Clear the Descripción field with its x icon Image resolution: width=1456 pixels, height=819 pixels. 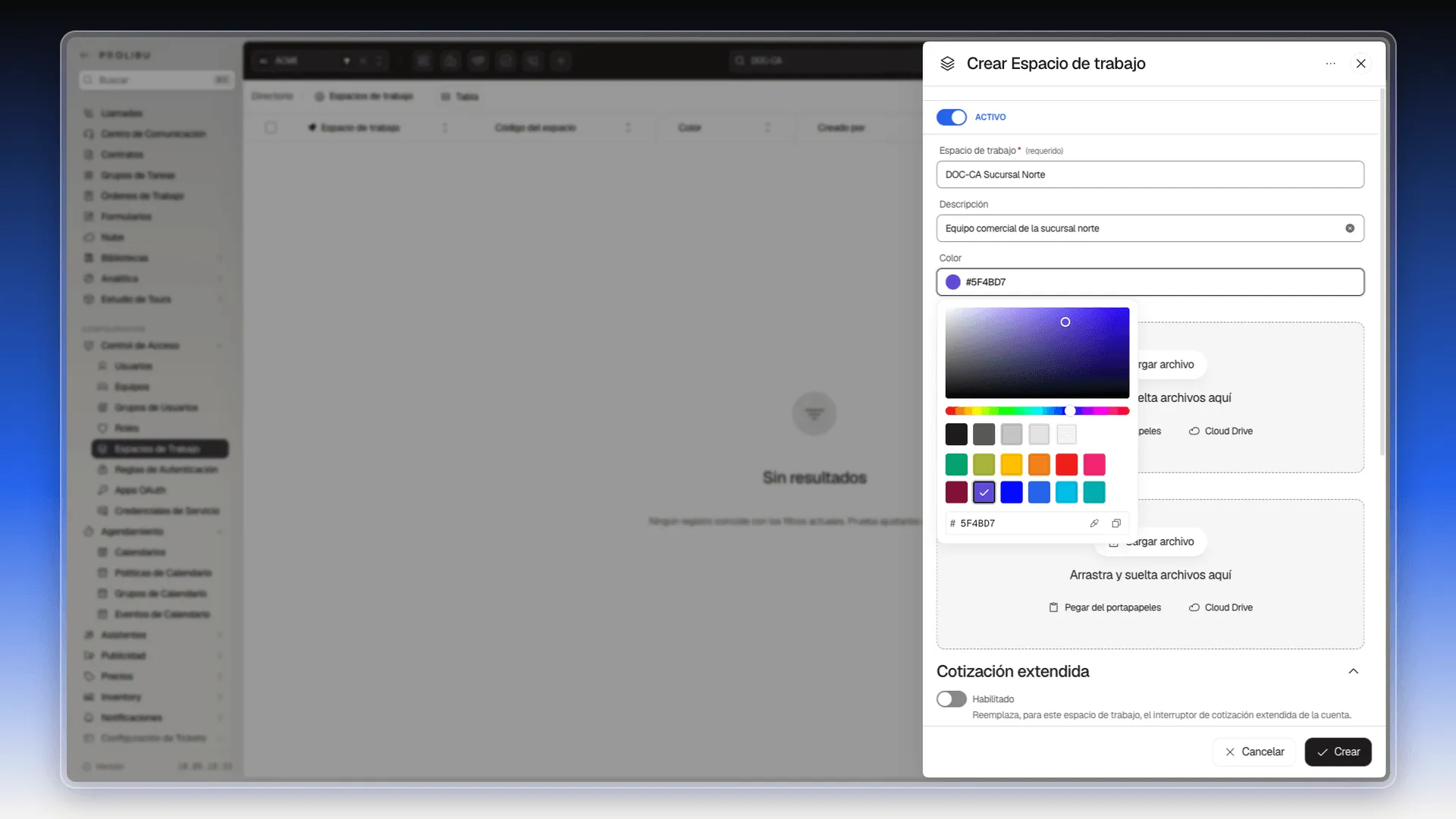1350,228
